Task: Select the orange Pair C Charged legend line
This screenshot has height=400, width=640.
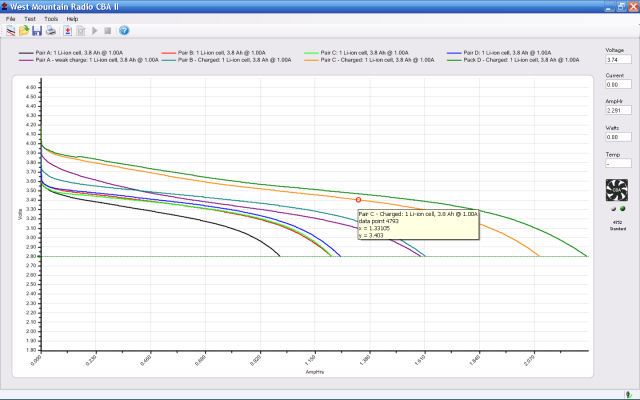Action: [x=311, y=60]
